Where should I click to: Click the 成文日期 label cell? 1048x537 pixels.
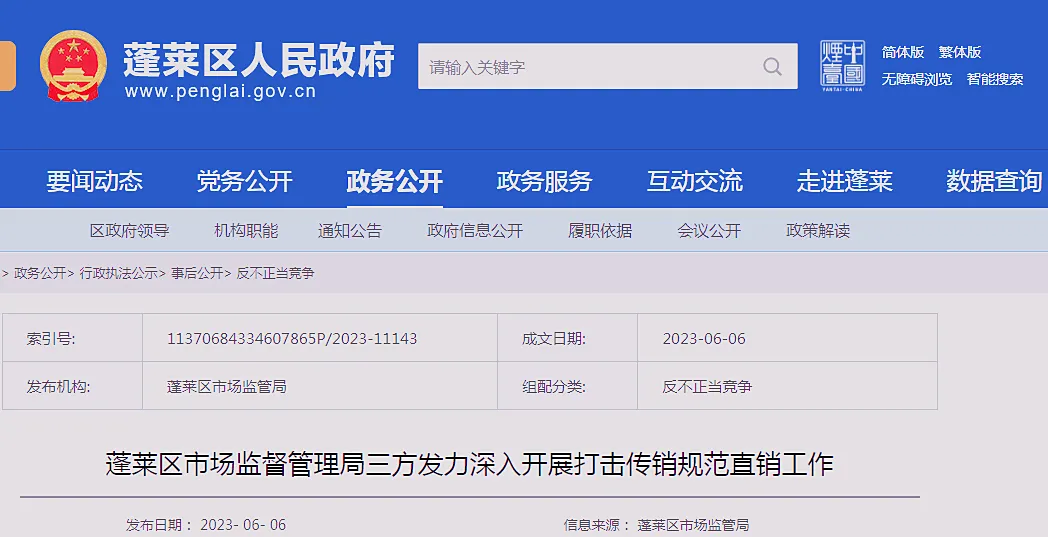click(567, 338)
